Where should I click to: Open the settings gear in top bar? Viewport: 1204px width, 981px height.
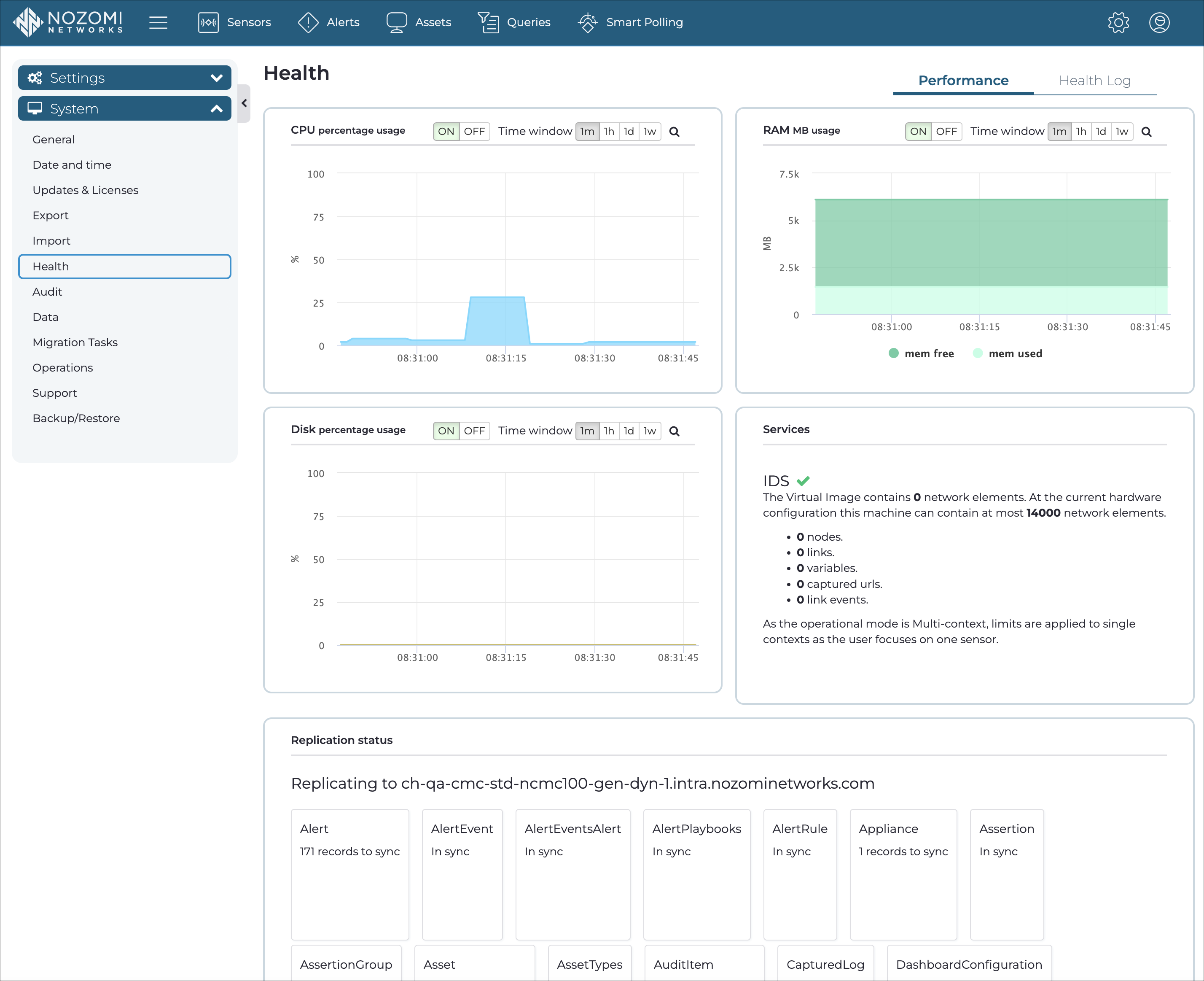click(x=1118, y=23)
